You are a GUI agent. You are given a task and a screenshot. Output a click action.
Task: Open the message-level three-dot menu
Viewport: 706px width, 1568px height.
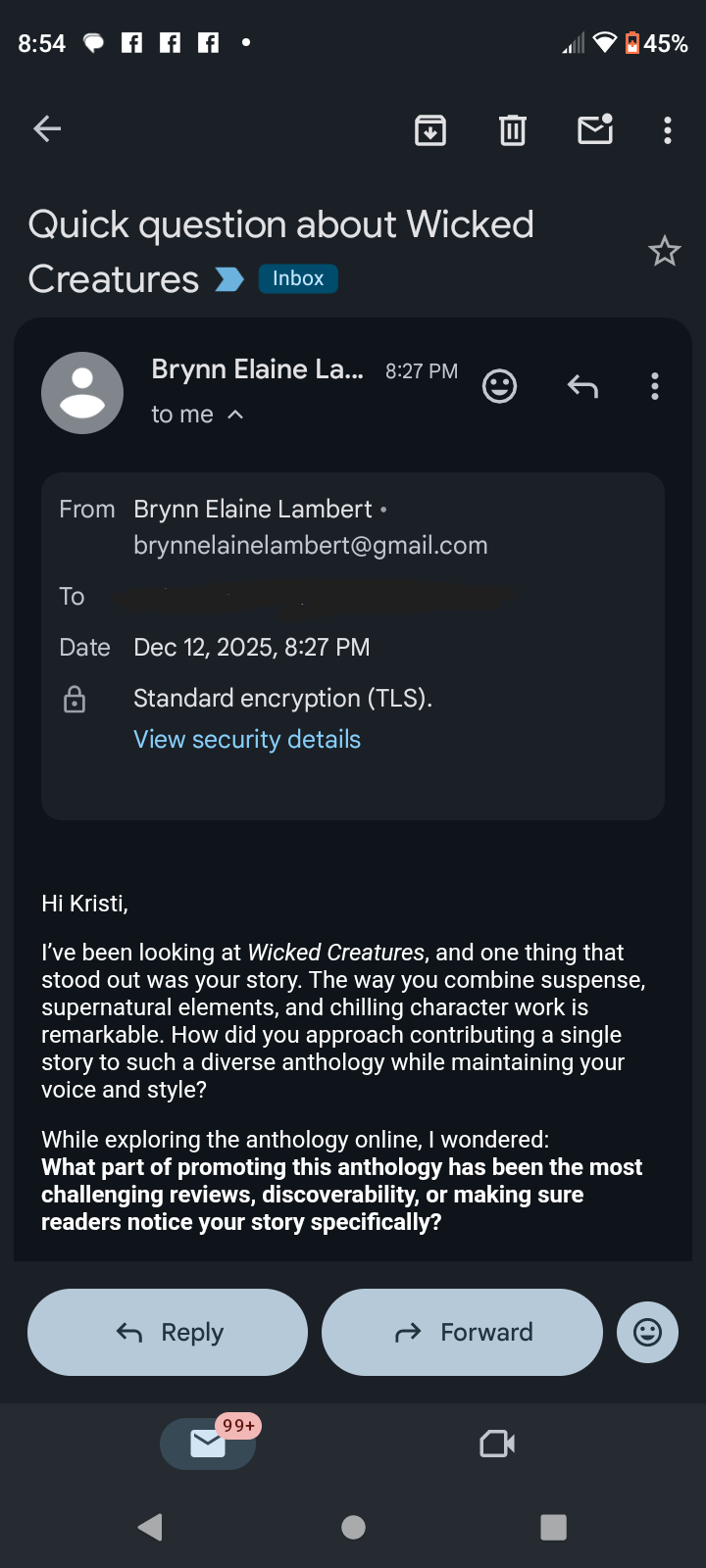(x=654, y=385)
